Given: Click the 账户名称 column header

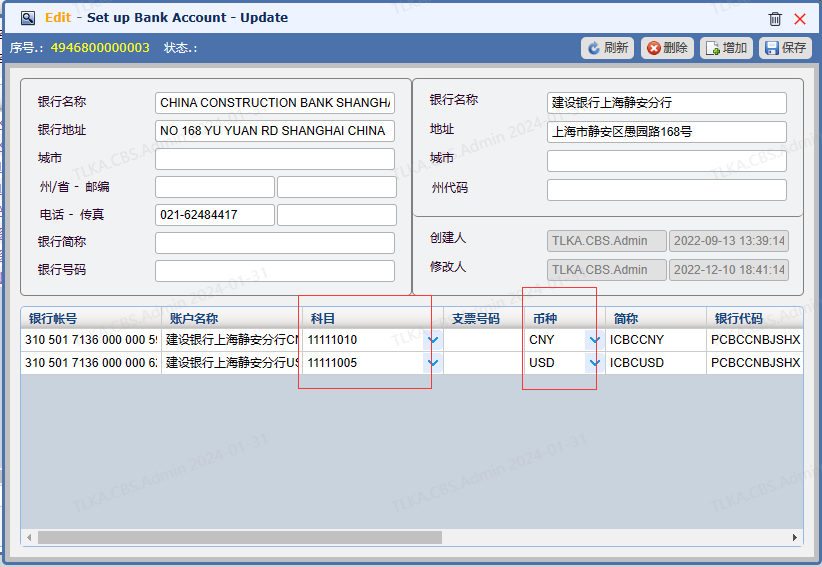Looking at the screenshot, I should (232, 318).
